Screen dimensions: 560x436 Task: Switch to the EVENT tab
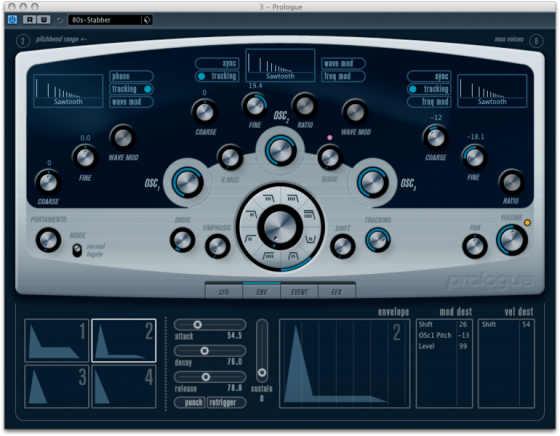coord(299,292)
